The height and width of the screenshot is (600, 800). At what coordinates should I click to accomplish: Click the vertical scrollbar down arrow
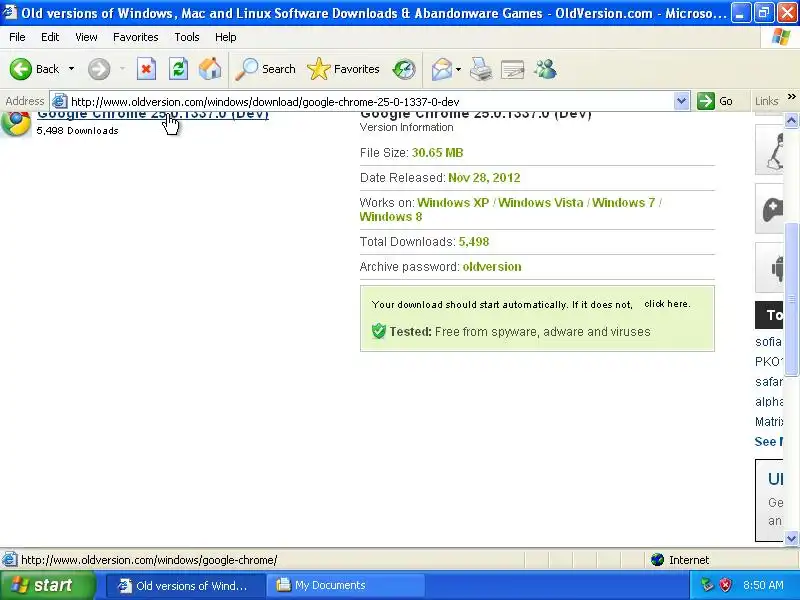tap(791, 538)
